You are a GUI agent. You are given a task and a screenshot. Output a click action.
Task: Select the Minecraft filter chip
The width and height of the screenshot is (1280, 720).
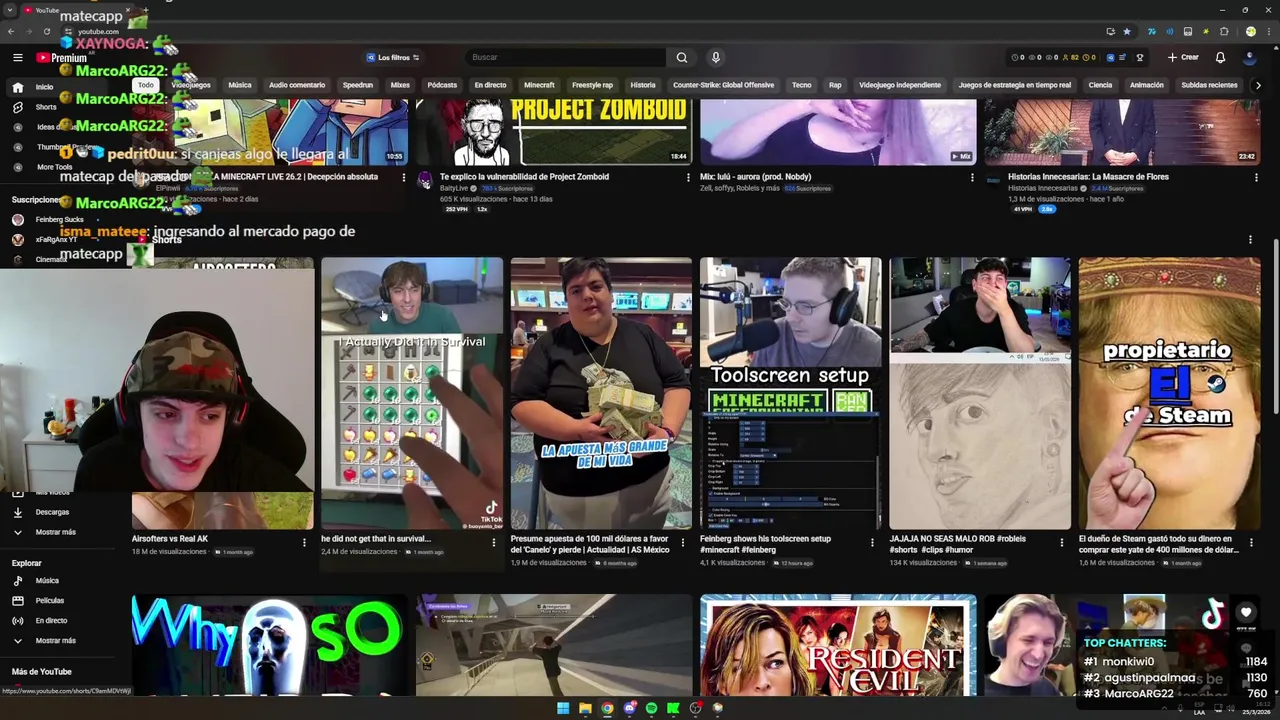click(x=539, y=85)
